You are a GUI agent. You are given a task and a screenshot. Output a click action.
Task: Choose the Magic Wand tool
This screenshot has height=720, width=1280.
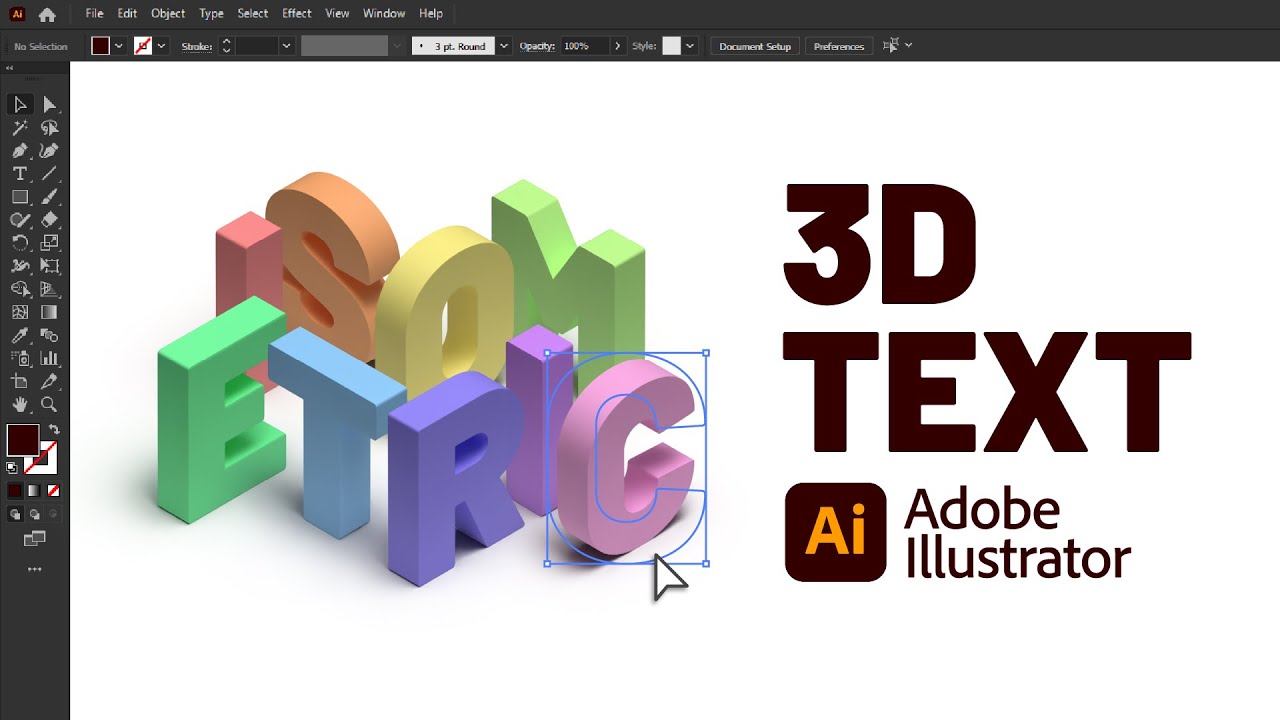(x=20, y=128)
